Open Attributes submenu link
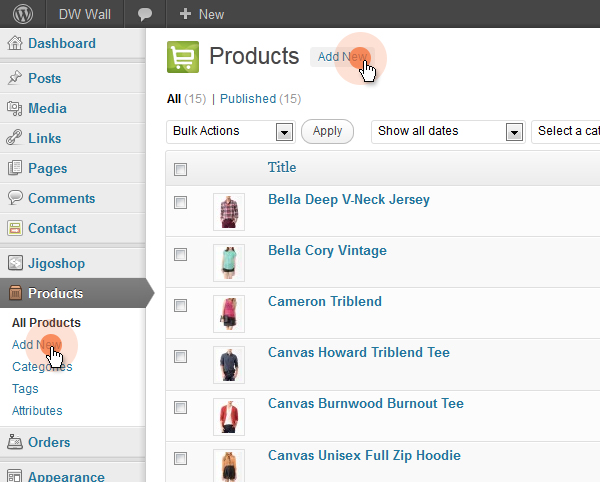Screen dimensions: 600x482 click(37, 410)
